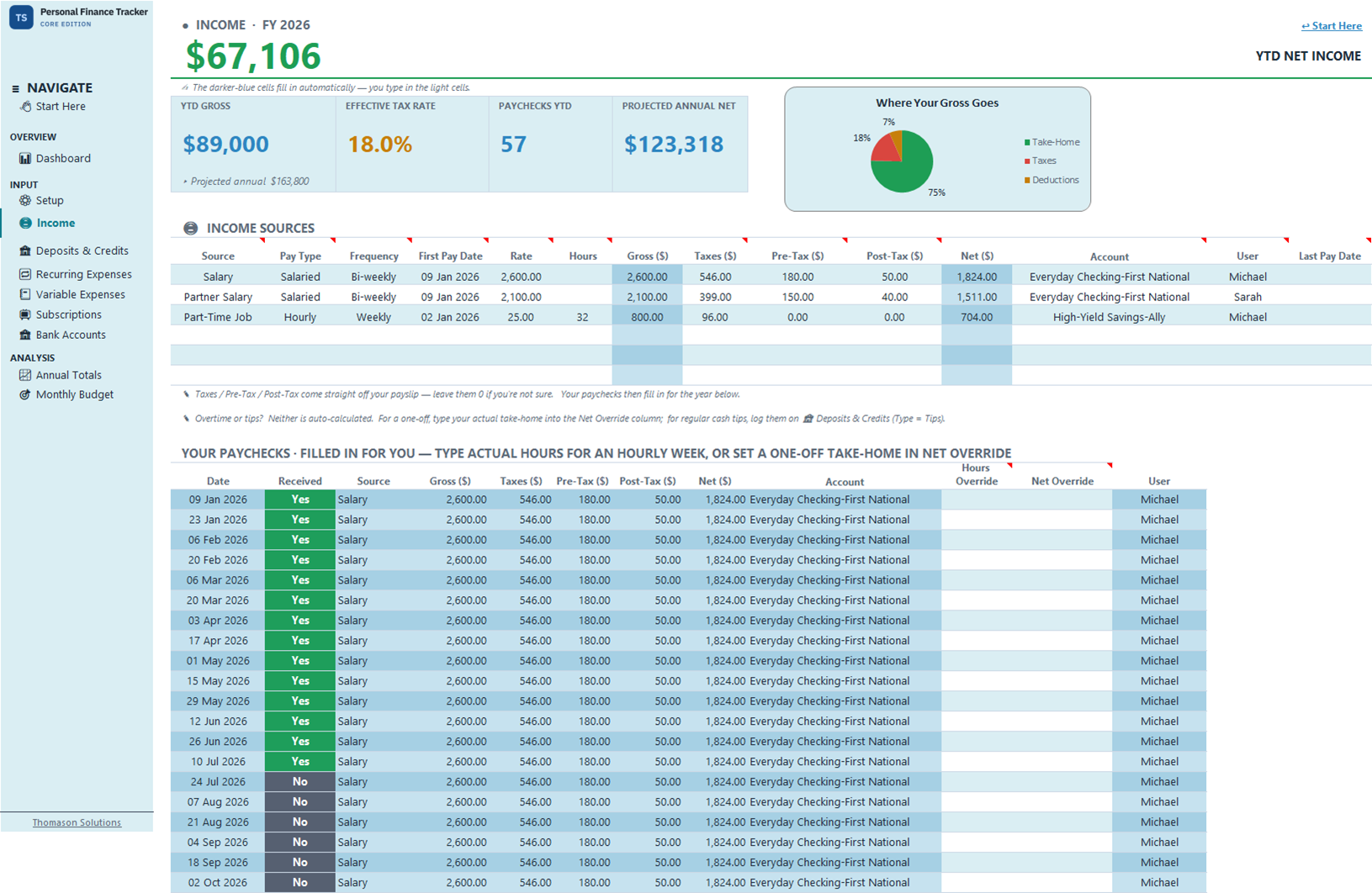Click the Recurring Expenses icon
The width and height of the screenshot is (1372, 893).
tap(25, 274)
